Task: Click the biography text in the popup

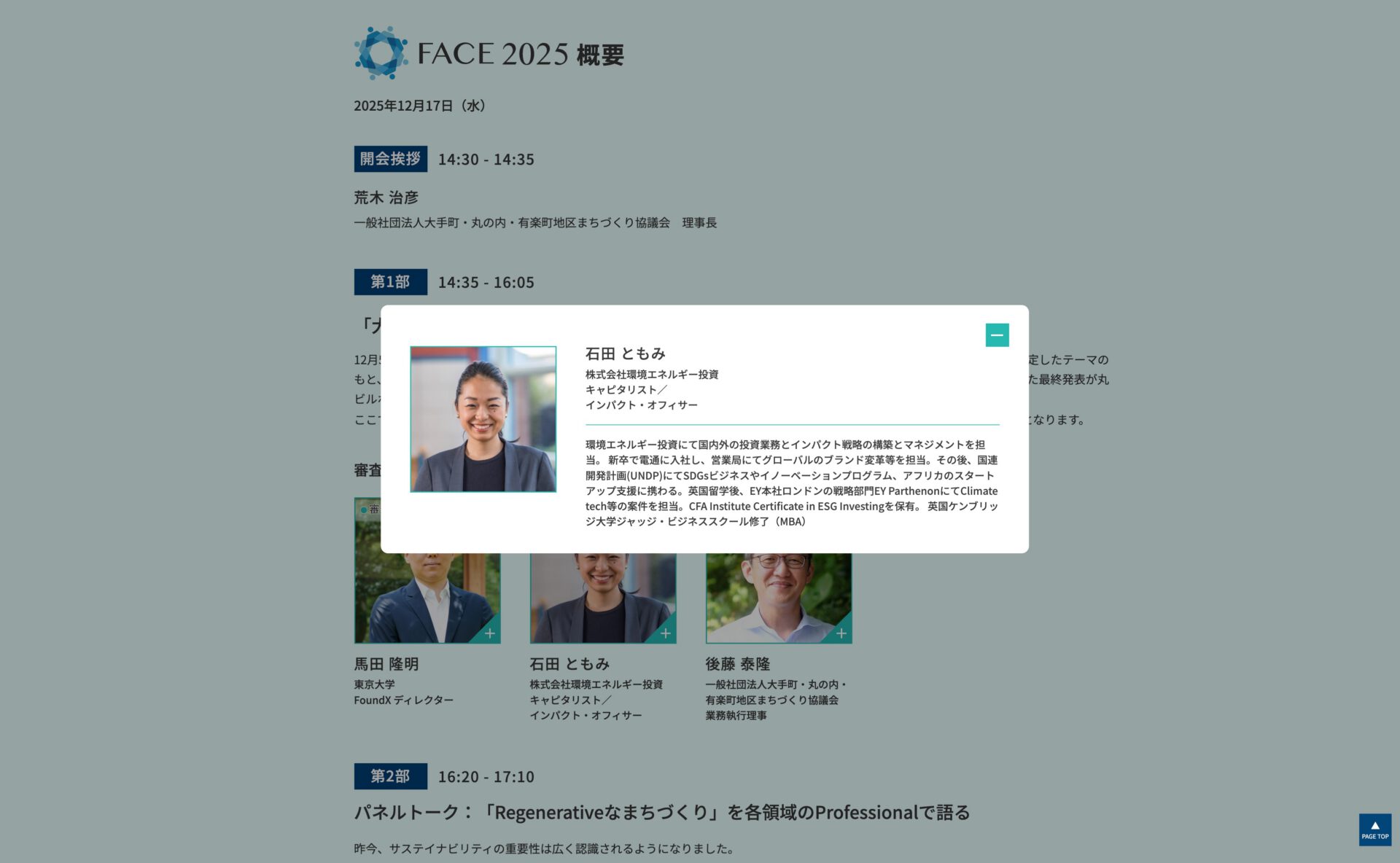Action: point(792,483)
